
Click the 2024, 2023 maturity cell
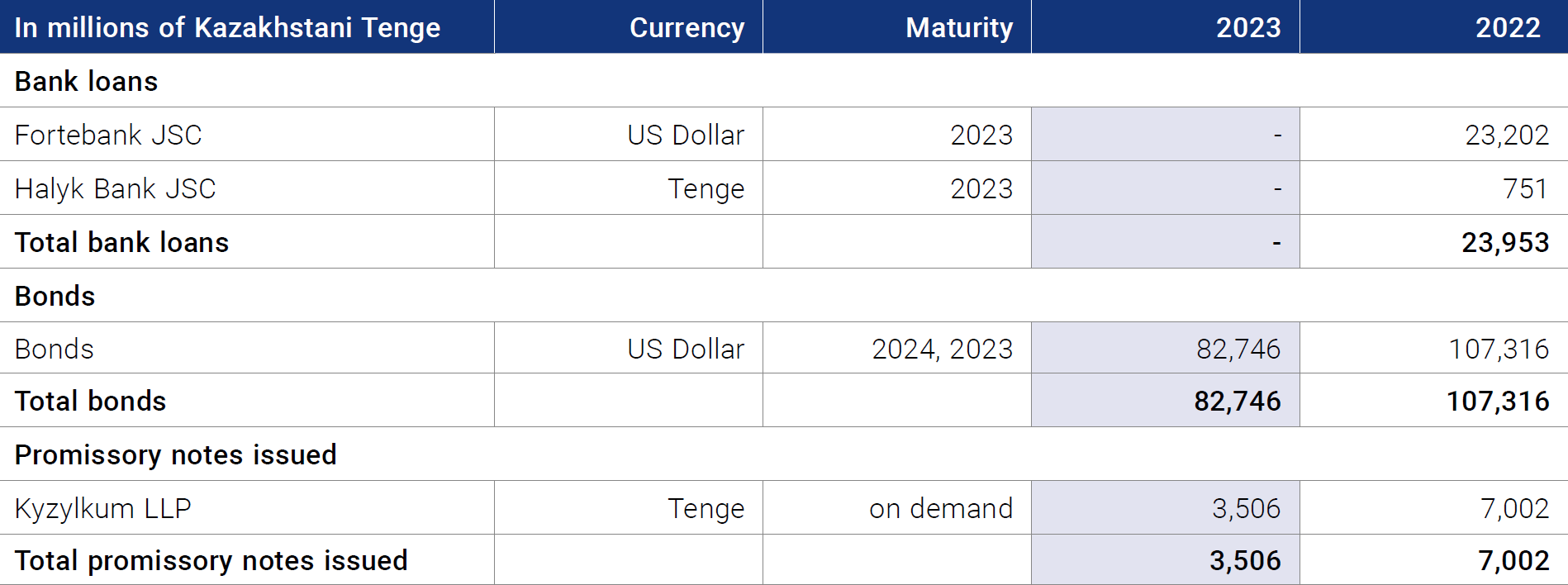point(942,349)
